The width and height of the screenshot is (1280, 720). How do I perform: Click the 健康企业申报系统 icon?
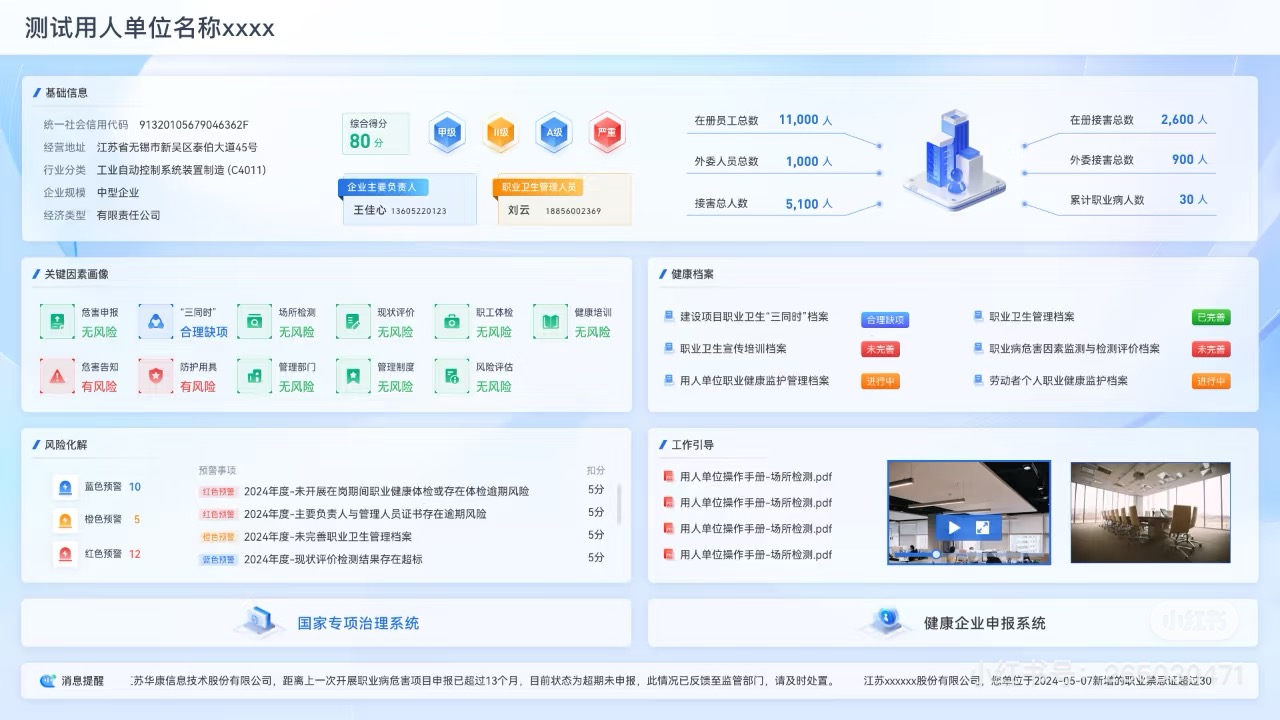886,622
